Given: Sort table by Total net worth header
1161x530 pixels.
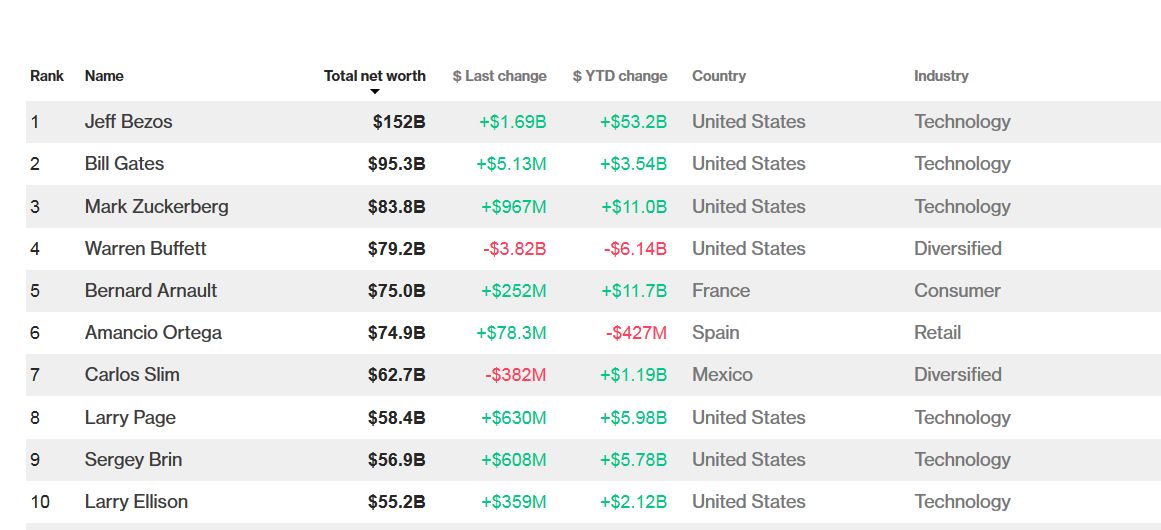Looking at the screenshot, I should [374, 76].
